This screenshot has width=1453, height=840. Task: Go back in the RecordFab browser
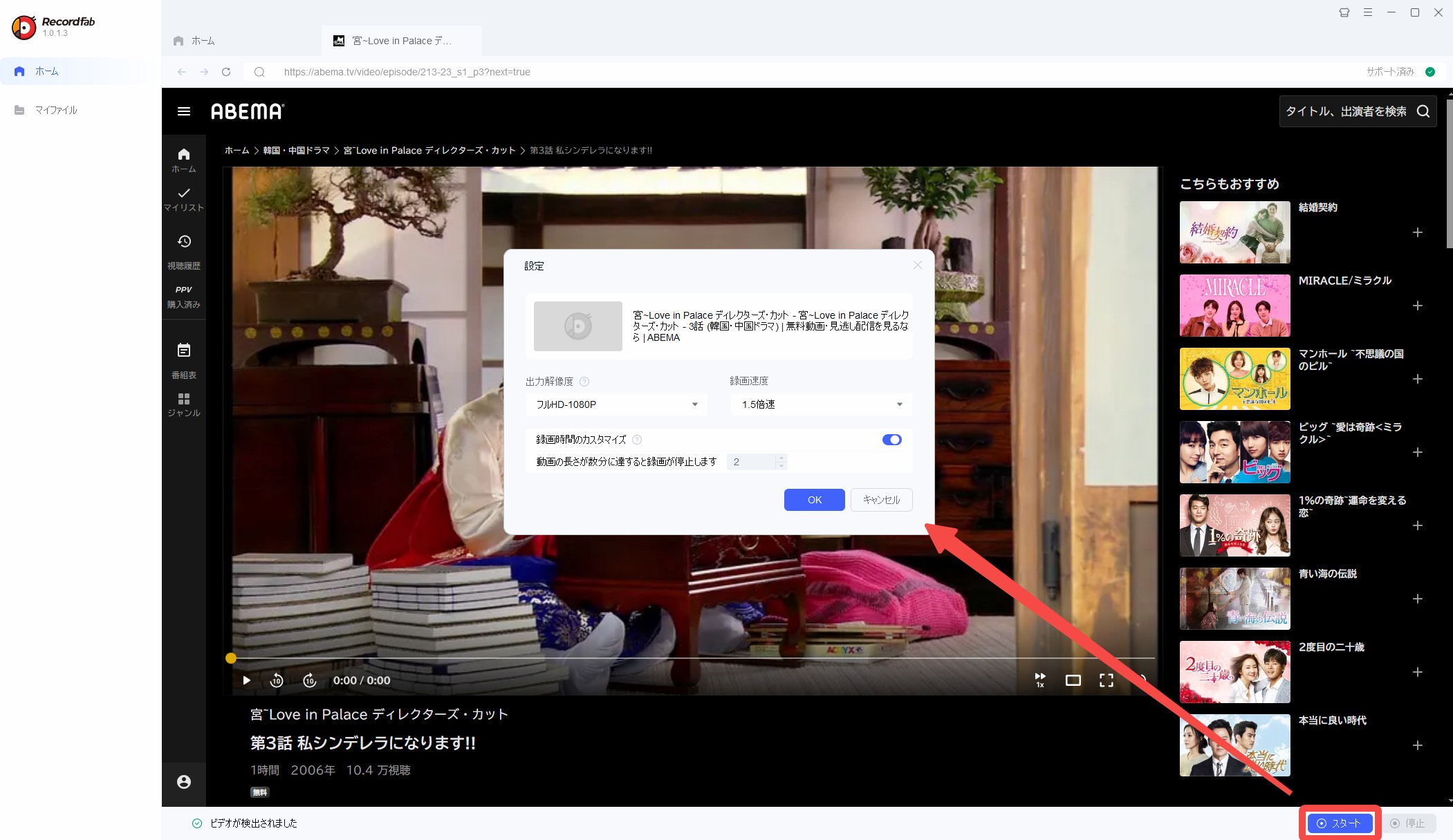coord(182,72)
